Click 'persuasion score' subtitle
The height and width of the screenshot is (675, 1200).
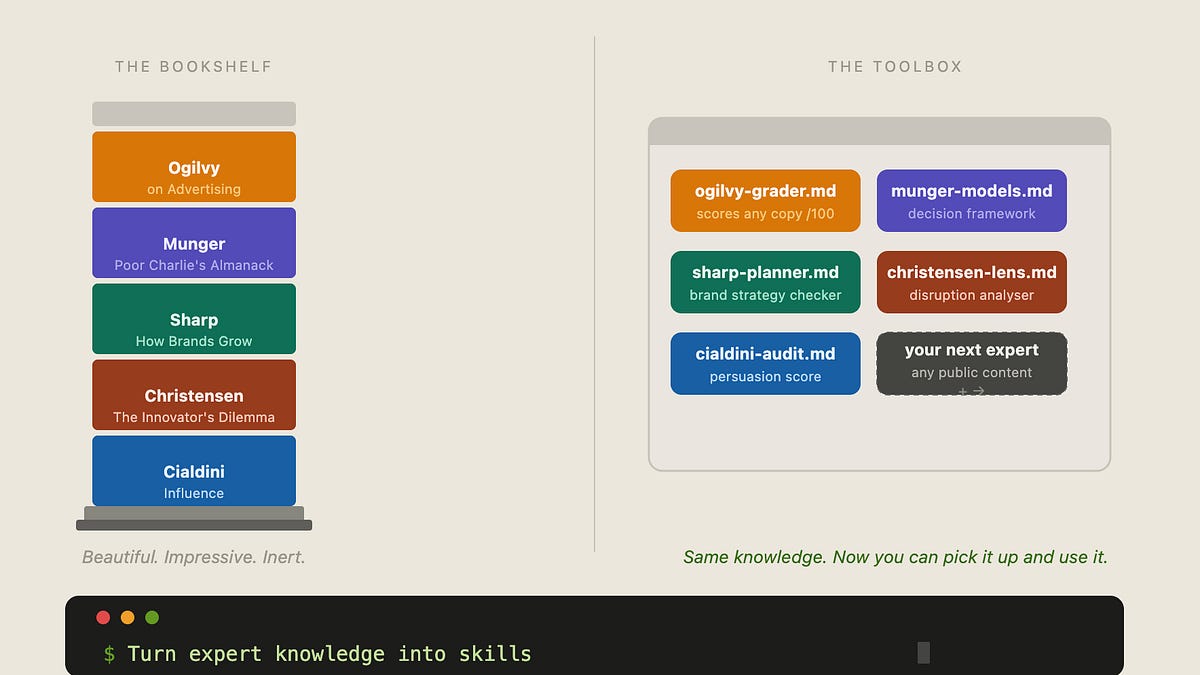(766, 377)
